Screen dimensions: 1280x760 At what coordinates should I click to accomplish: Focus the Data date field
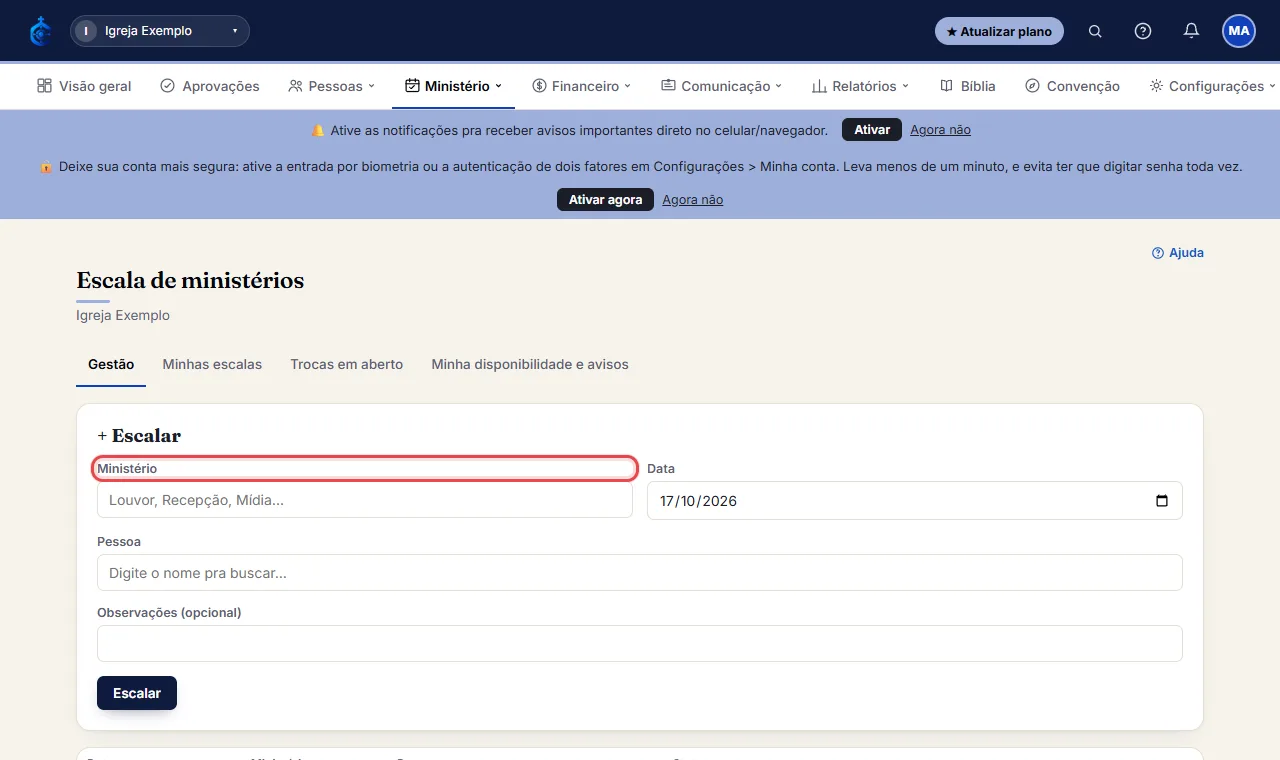pos(915,501)
